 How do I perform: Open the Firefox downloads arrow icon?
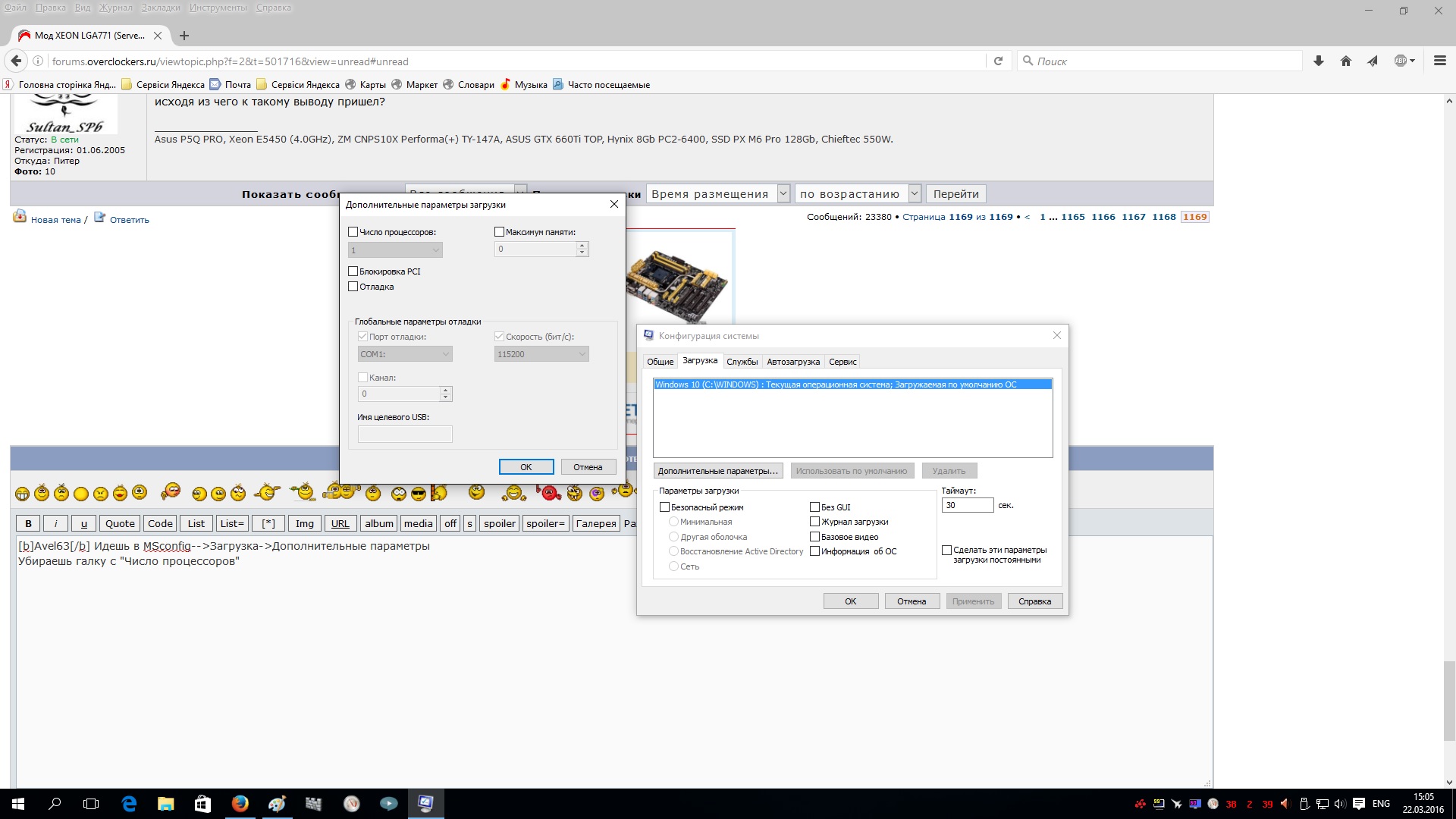pyautogui.click(x=1319, y=61)
